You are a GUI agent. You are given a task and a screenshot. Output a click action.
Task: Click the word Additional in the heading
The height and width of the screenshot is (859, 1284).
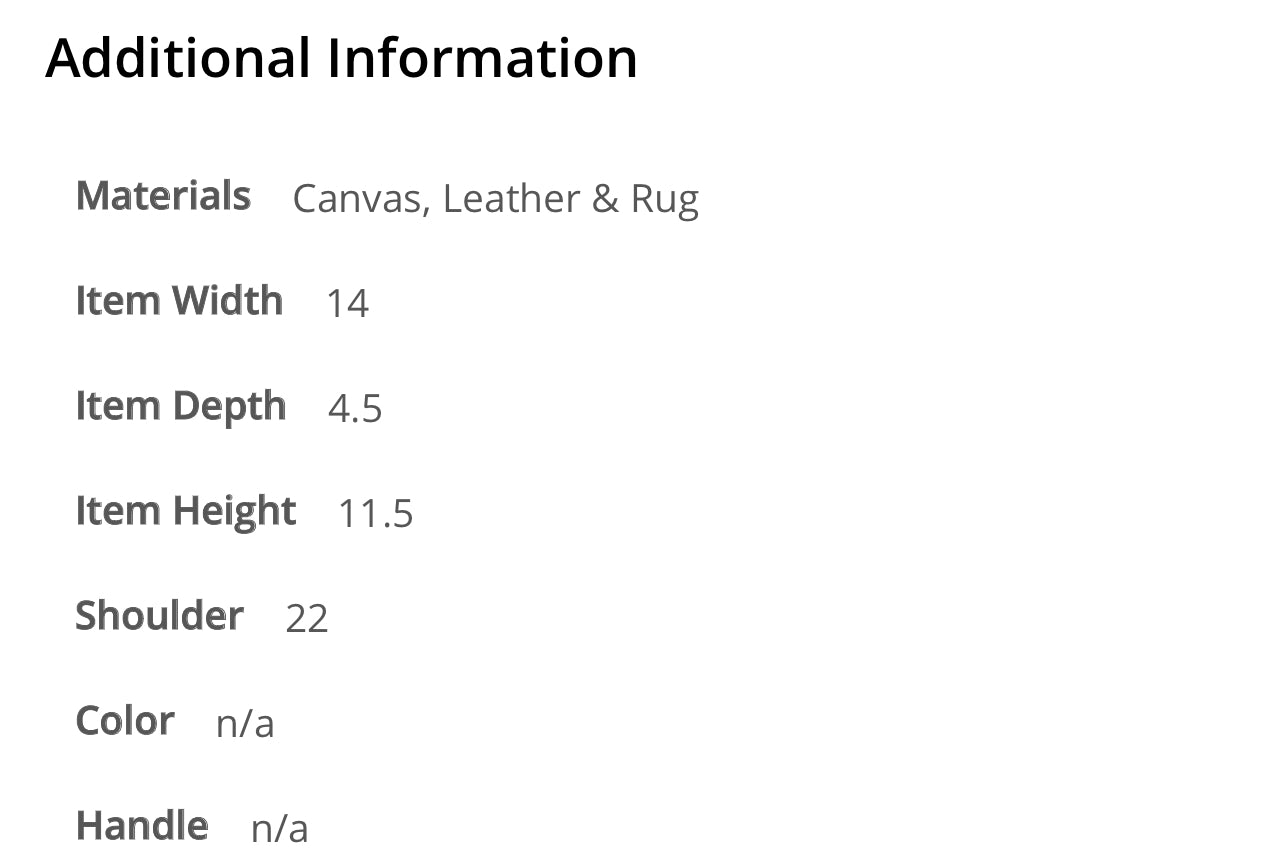[x=178, y=58]
